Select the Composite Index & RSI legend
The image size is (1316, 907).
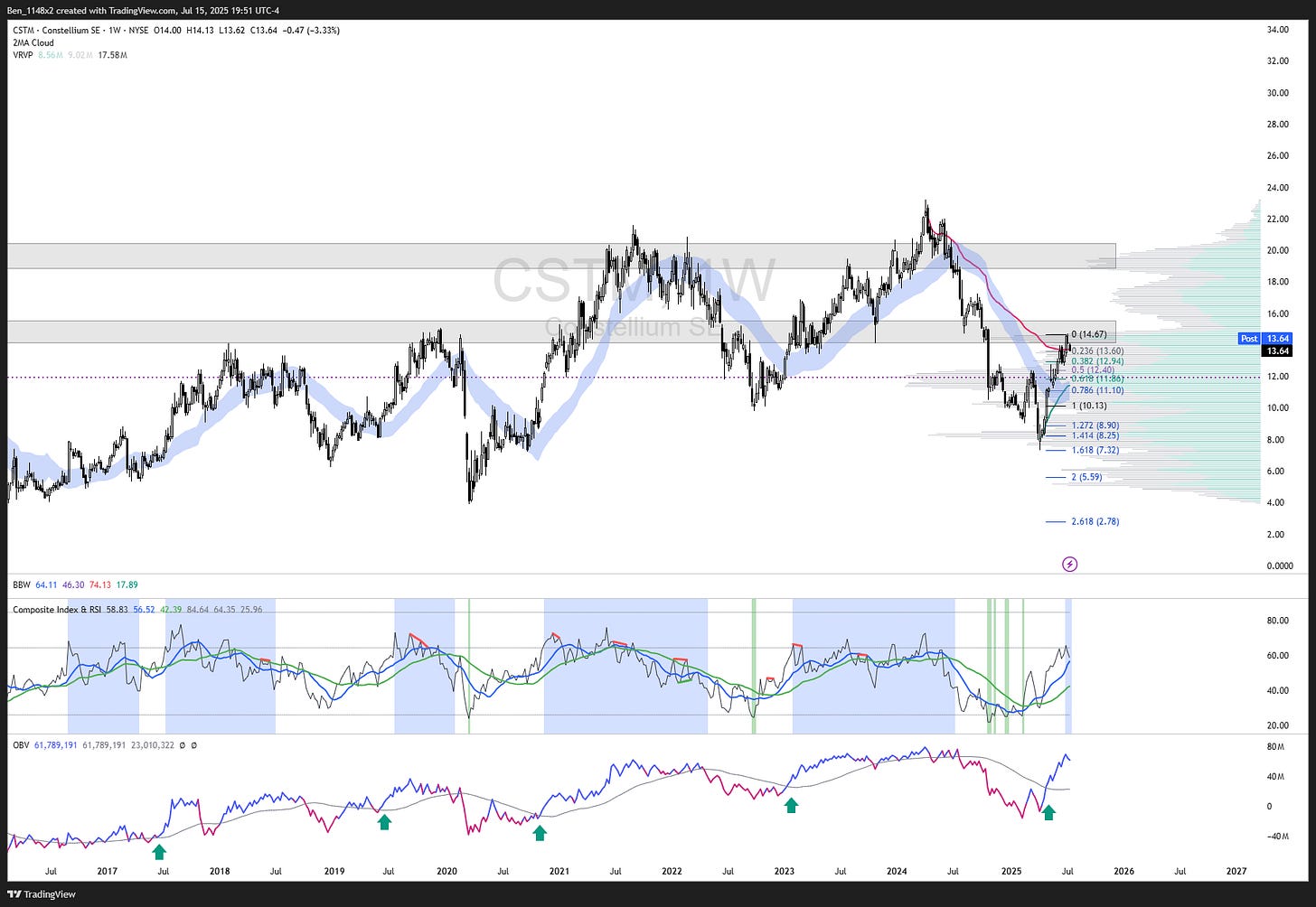pyautogui.click(x=137, y=610)
